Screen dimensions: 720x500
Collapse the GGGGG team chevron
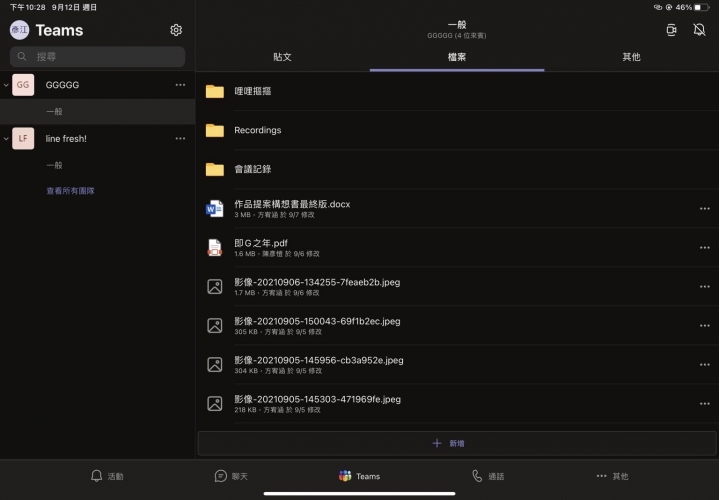[x=6, y=85]
